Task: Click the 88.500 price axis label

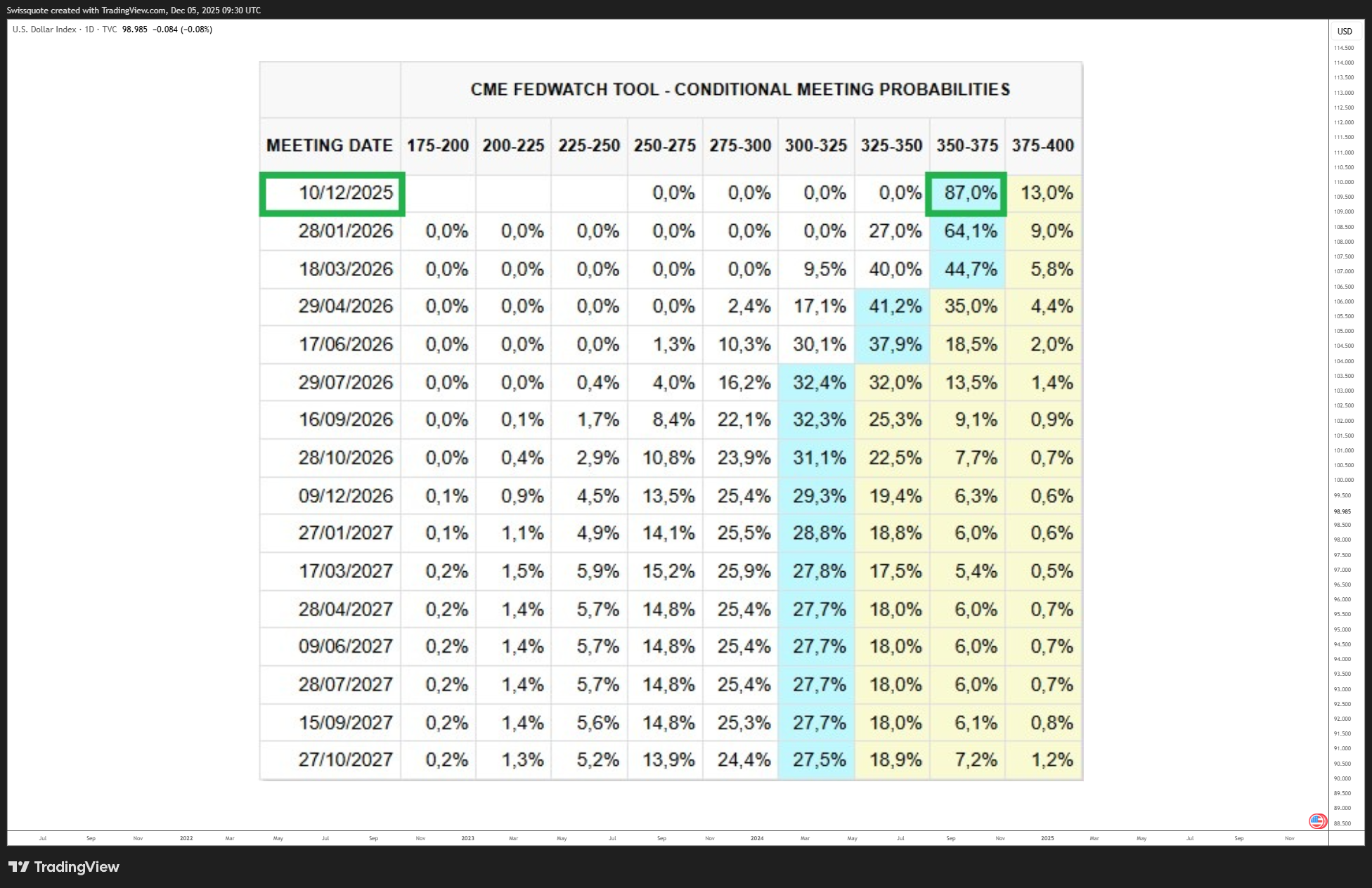Action: tap(1342, 823)
